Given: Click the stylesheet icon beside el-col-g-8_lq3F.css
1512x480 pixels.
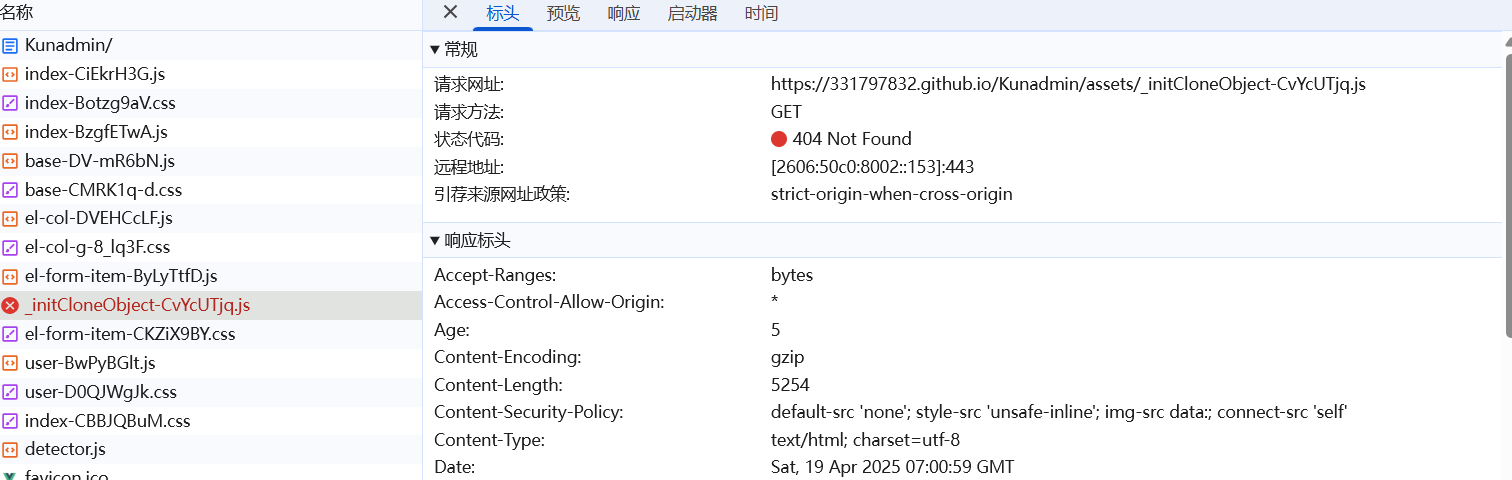Looking at the screenshot, I should tap(10, 247).
